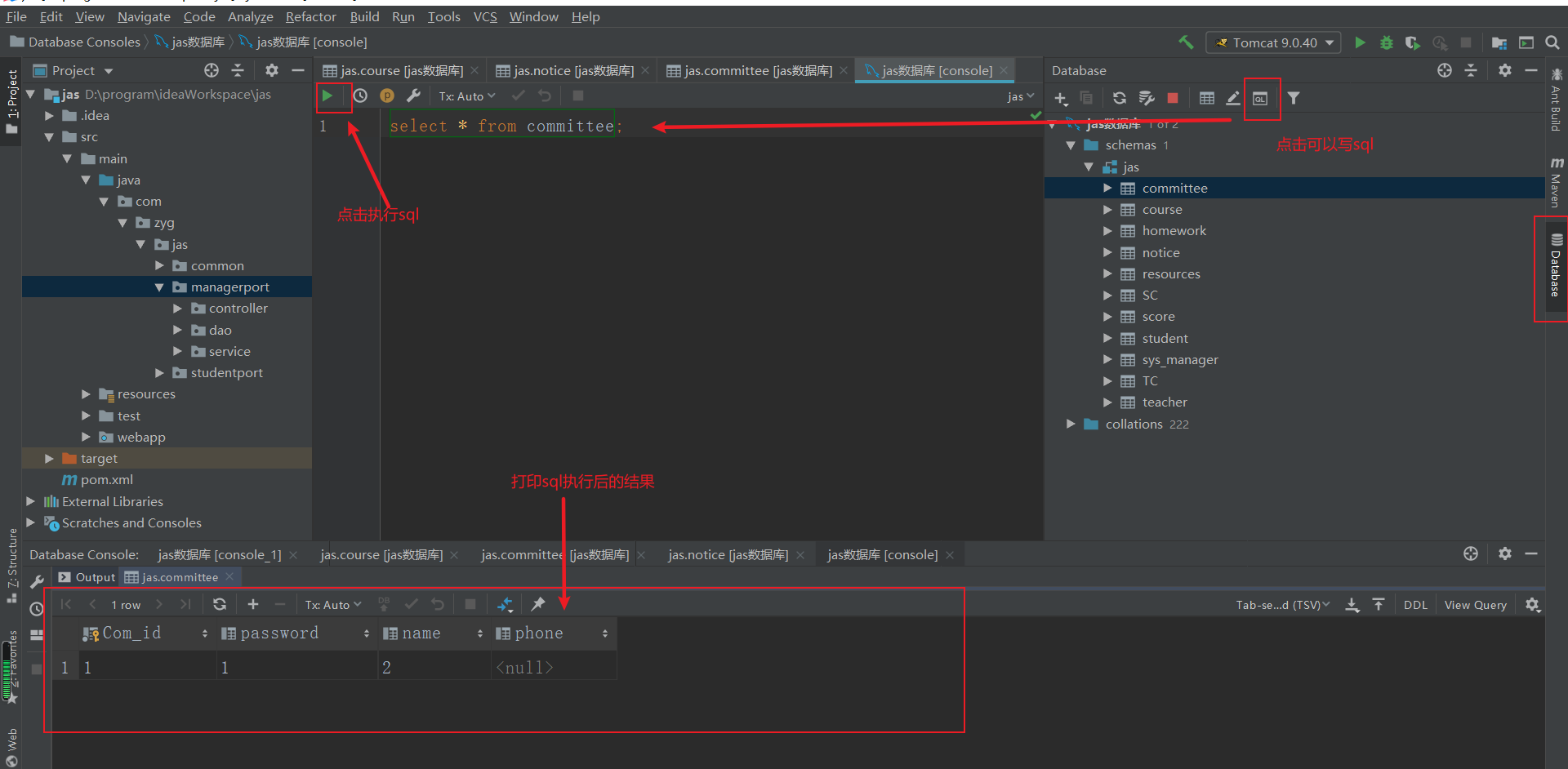1568x769 pixels.
Task: Export data with download arrow icon
Action: 1352,605
